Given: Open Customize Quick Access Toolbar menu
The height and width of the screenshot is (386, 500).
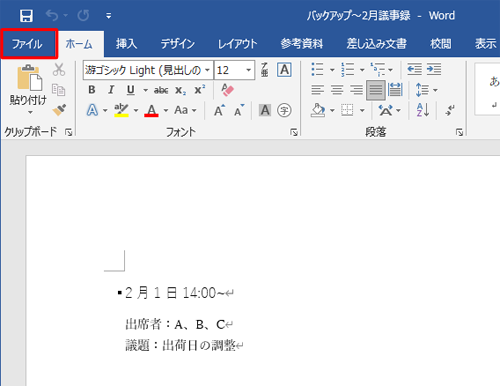Looking at the screenshot, I should click(109, 16).
